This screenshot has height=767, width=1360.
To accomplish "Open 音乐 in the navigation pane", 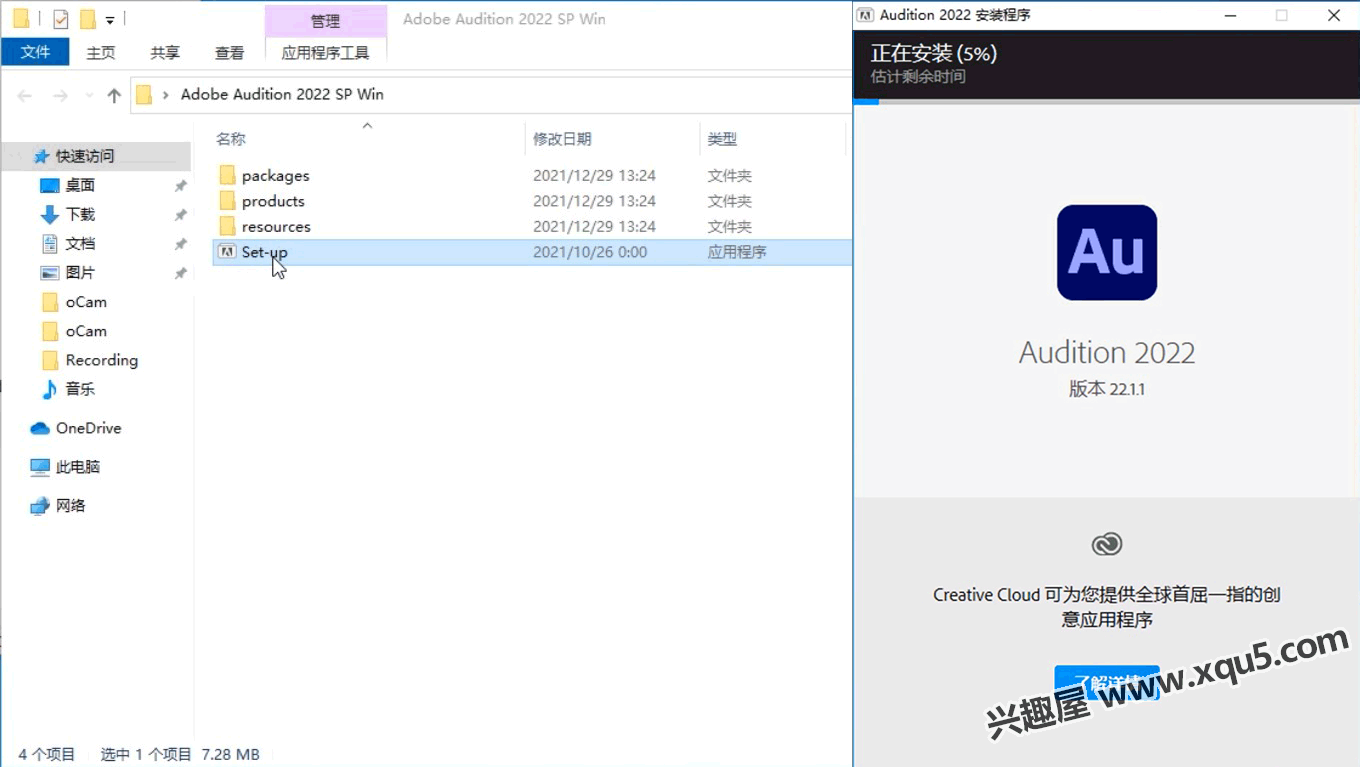I will [x=80, y=389].
